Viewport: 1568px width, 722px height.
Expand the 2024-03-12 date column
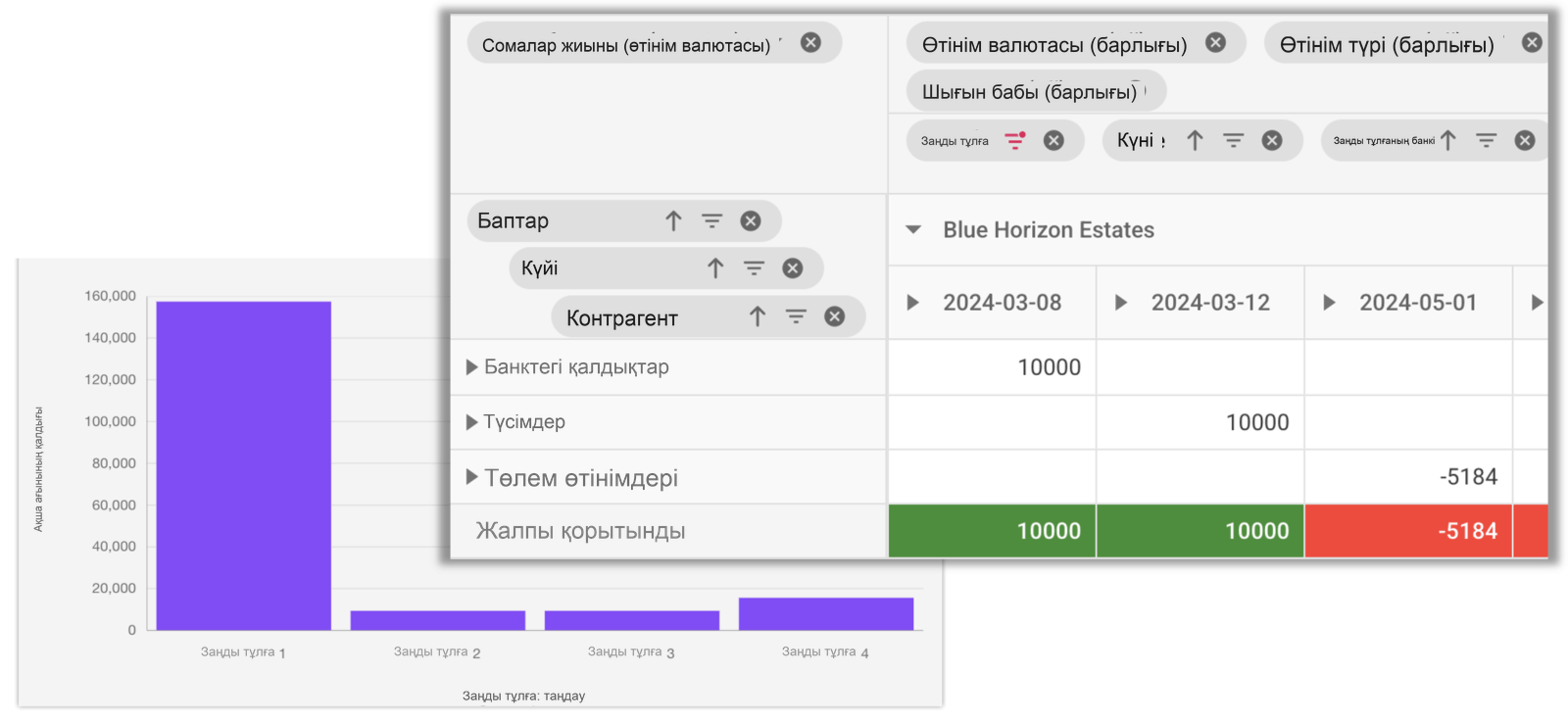click(1121, 303)
